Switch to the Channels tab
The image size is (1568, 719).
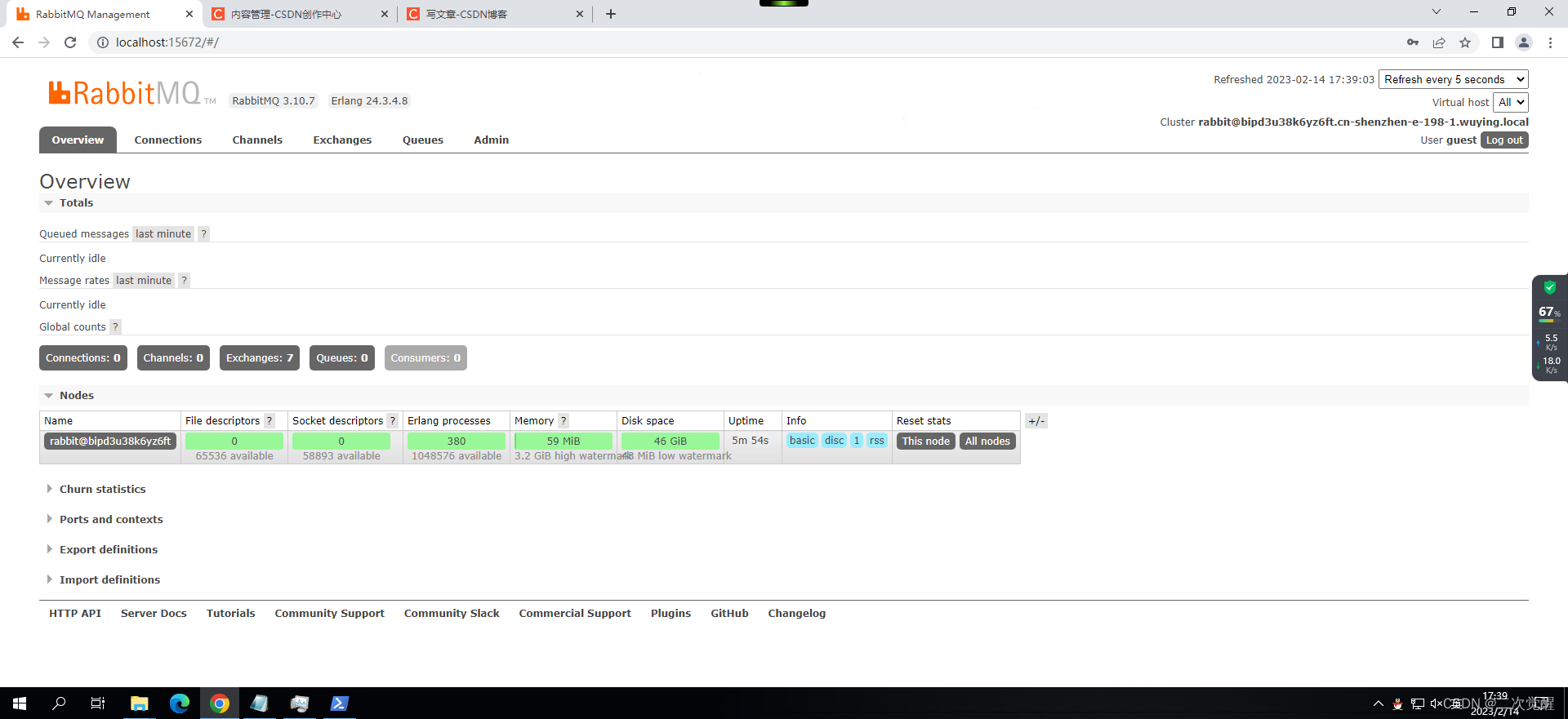tap(257, 140)
